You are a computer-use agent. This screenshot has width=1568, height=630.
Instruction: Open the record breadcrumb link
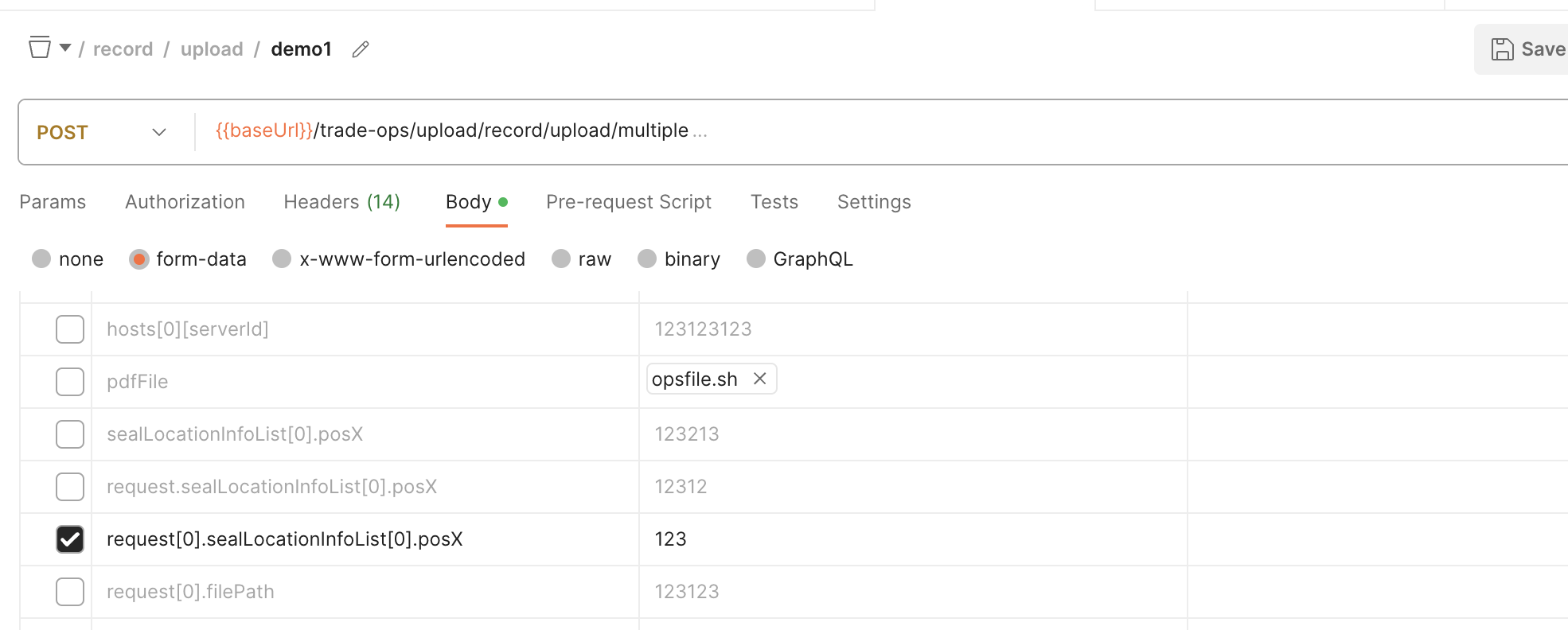tap(123, 49)
